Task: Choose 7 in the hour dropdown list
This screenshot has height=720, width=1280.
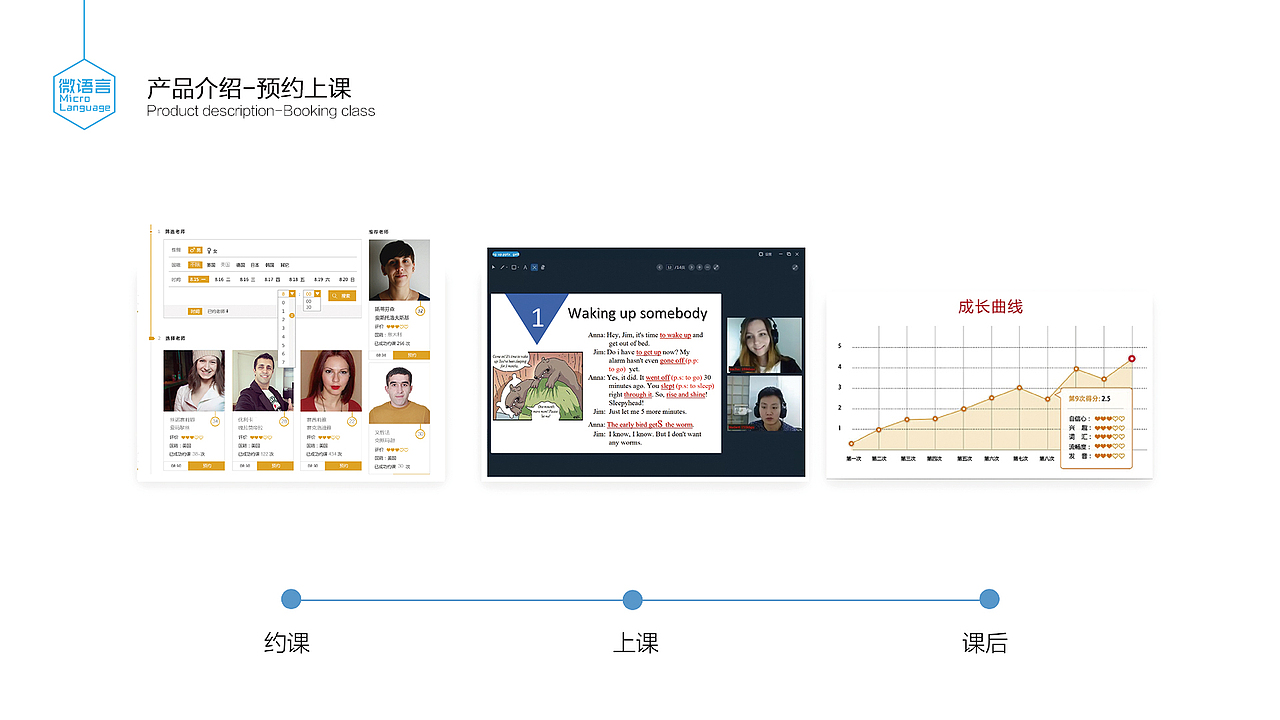Action: [283, 362]
